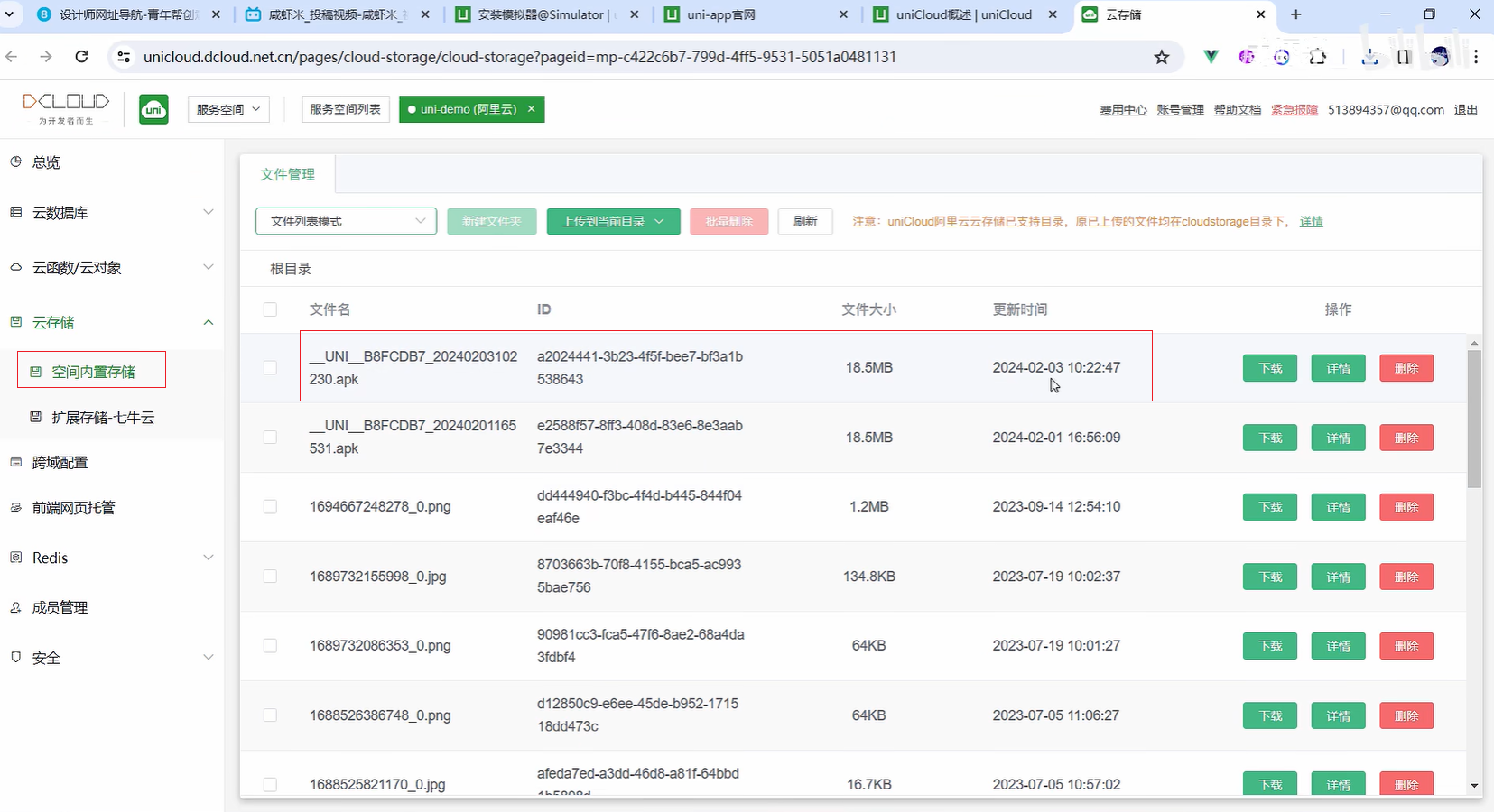Select the 文件管理 tab
The height and width of the screenshot is (812, 1494).
tap(288, 174)
